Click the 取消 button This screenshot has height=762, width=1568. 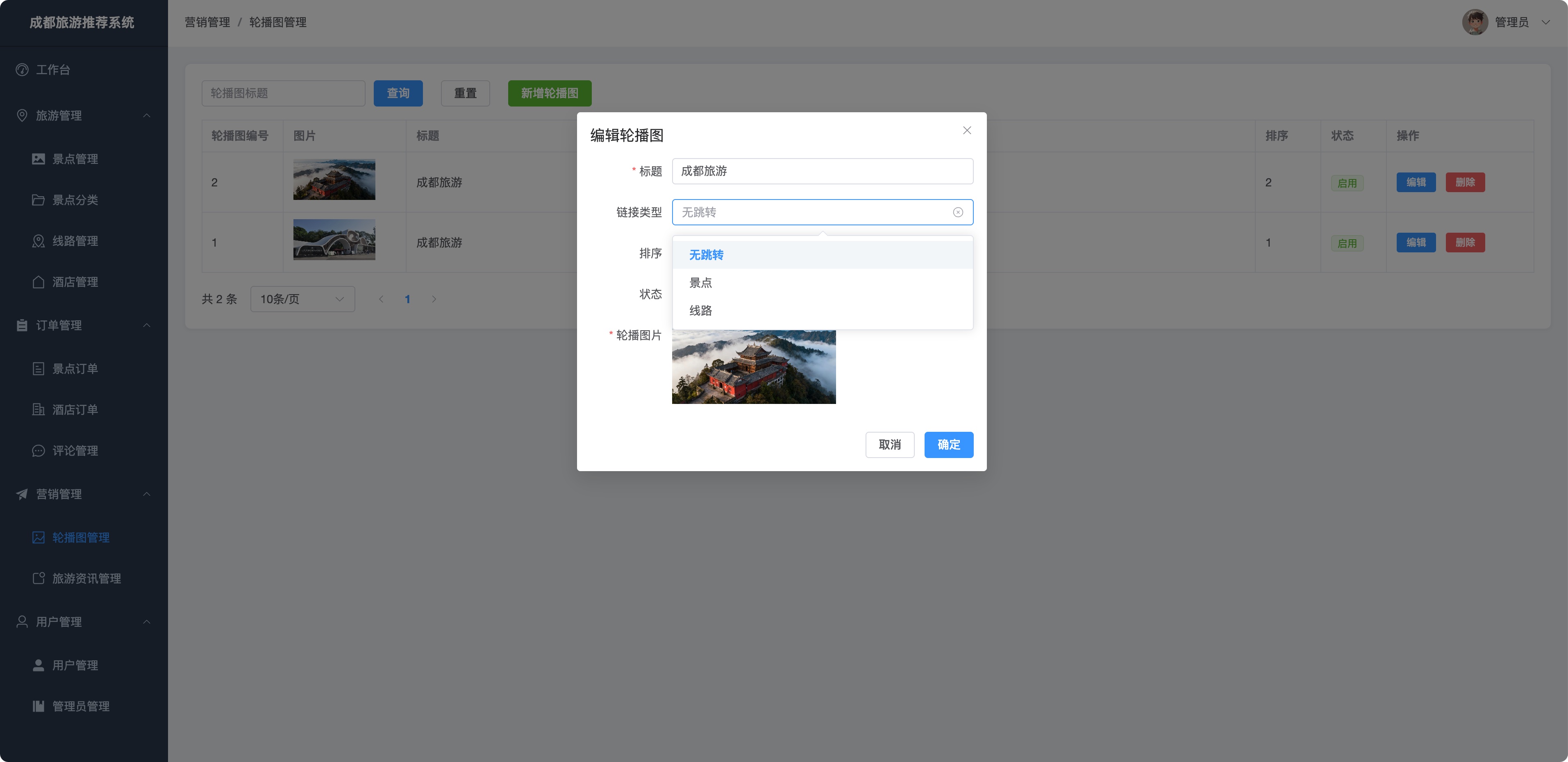tap(889, 445)
